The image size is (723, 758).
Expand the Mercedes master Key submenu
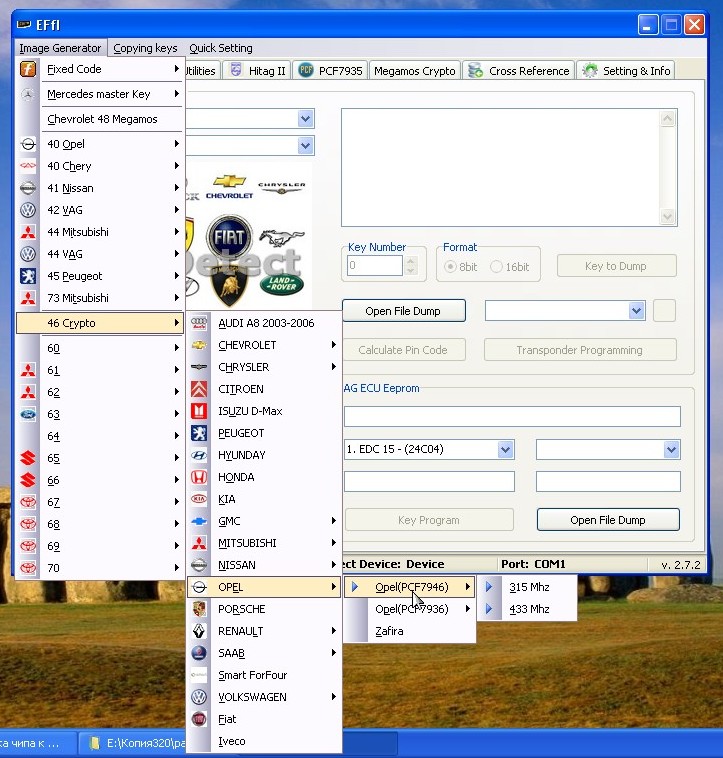[x=100, y=94]
